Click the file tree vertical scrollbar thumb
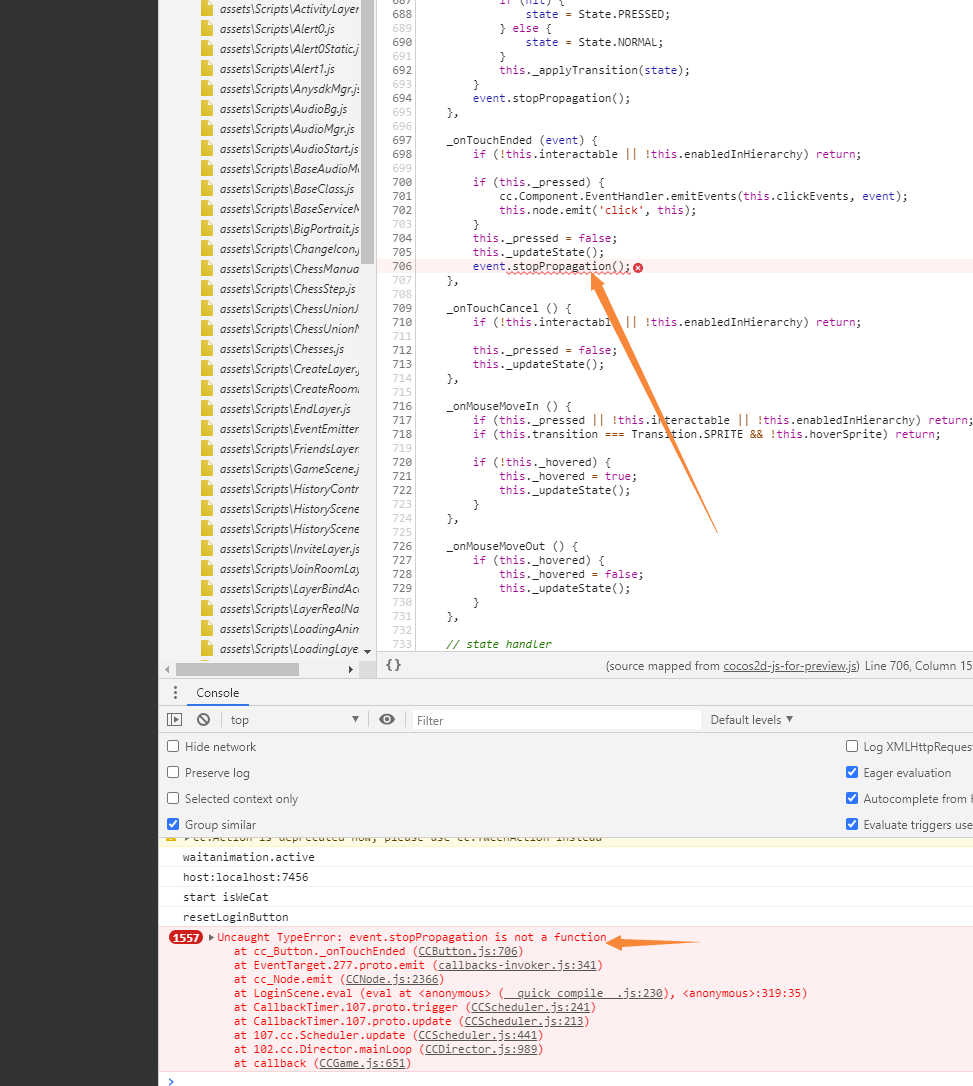This screenshot has width=973, height=1086. pyautogui.click(x=368, y=132)
